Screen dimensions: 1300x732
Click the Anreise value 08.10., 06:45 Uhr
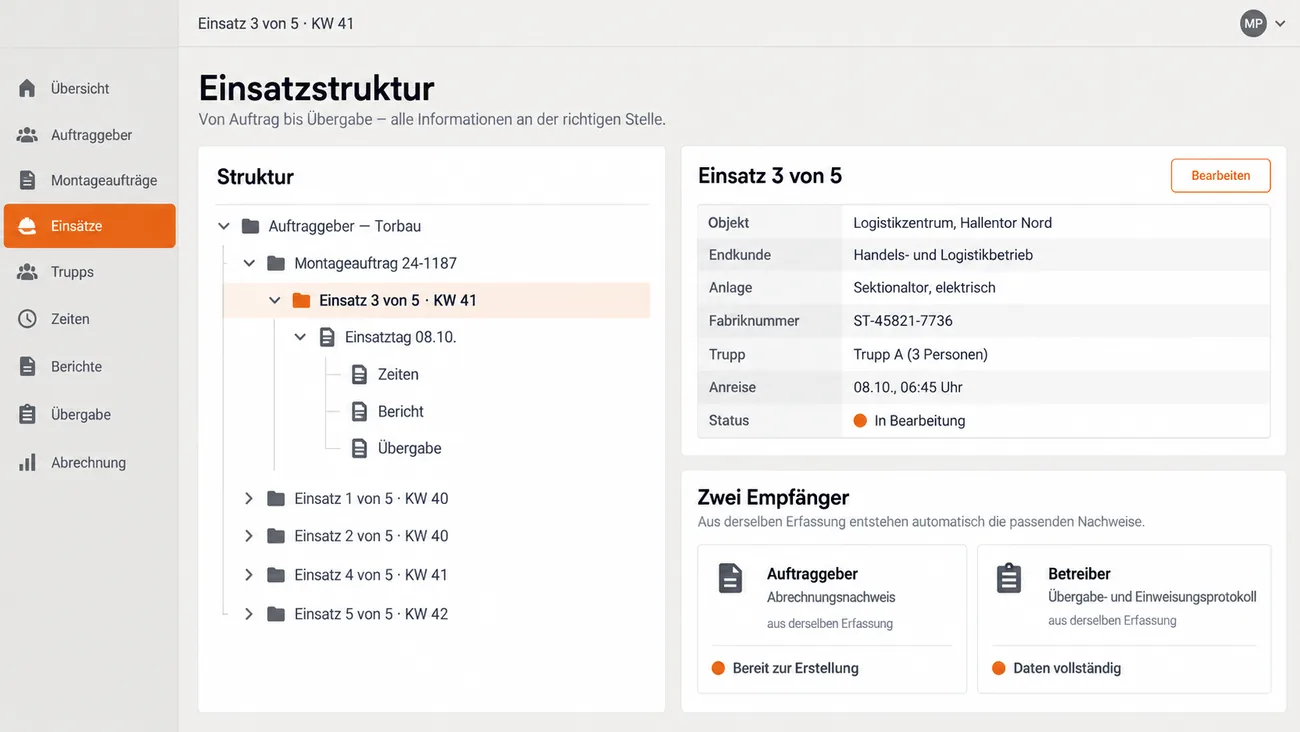click(908, 387)
